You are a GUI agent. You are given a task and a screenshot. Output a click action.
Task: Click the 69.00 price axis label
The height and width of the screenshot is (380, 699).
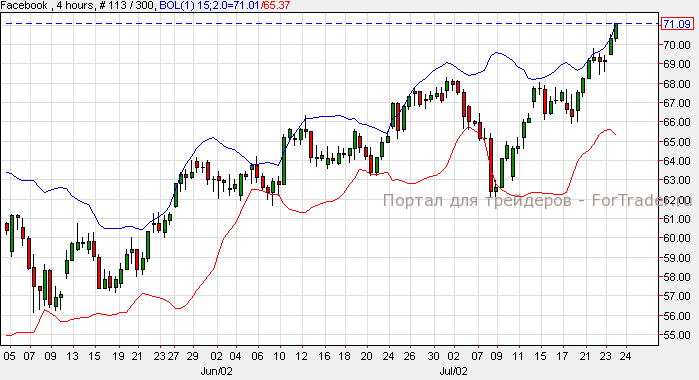point(676,64)
